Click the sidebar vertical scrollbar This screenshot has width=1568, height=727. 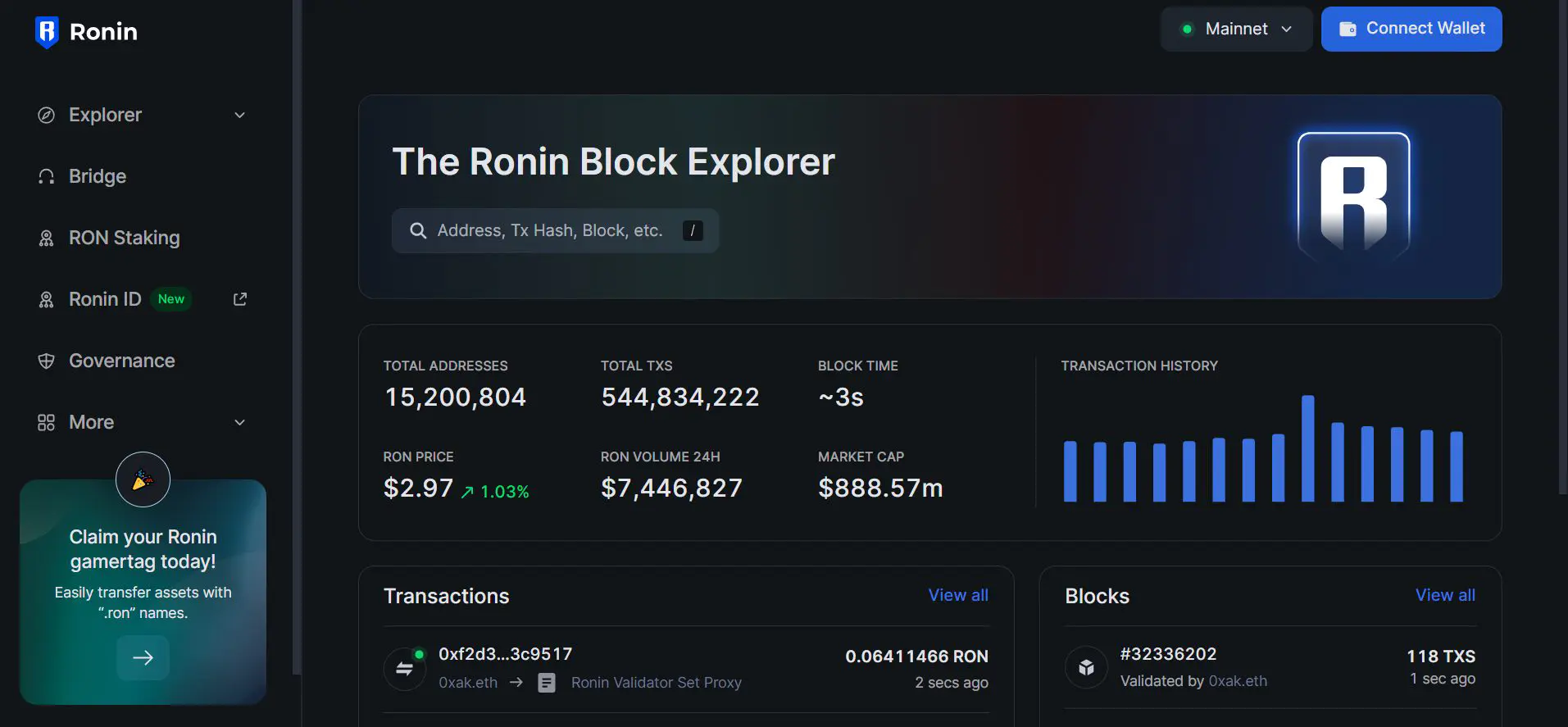pyautogui.click(x=297, y=336)
